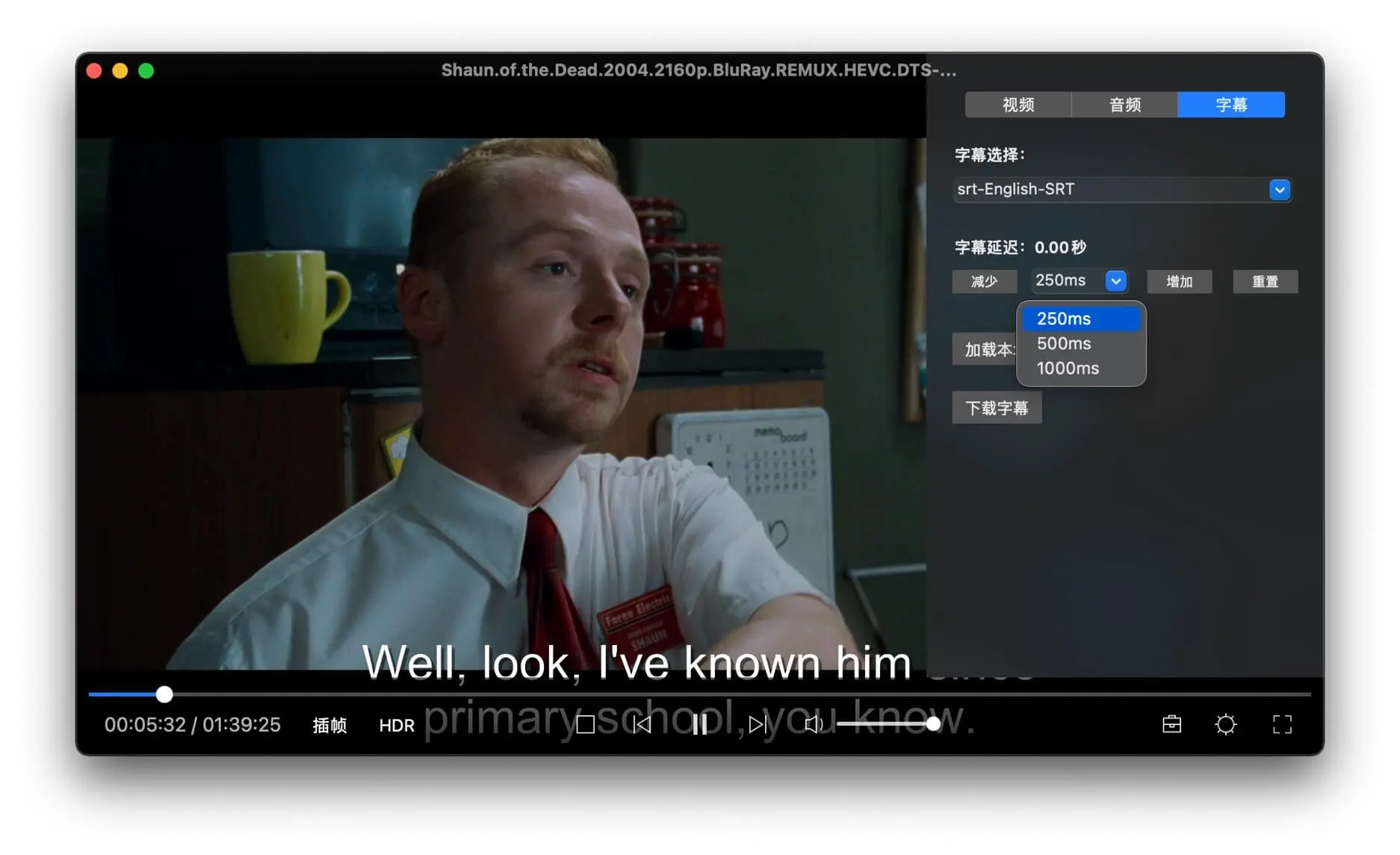Image resolution: width=1400 pixels, height=855 pixels.
Task: Click the 减少 button to decrease delay
Action: coord(984,281)
